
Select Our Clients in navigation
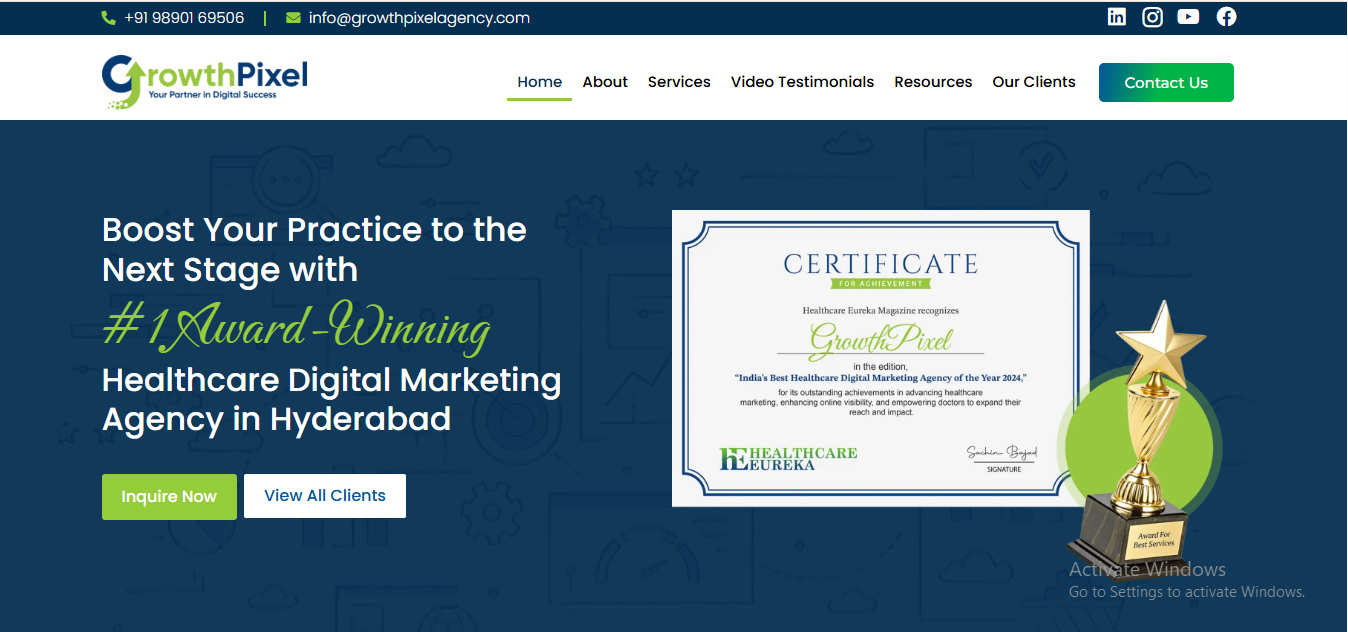1034,82
